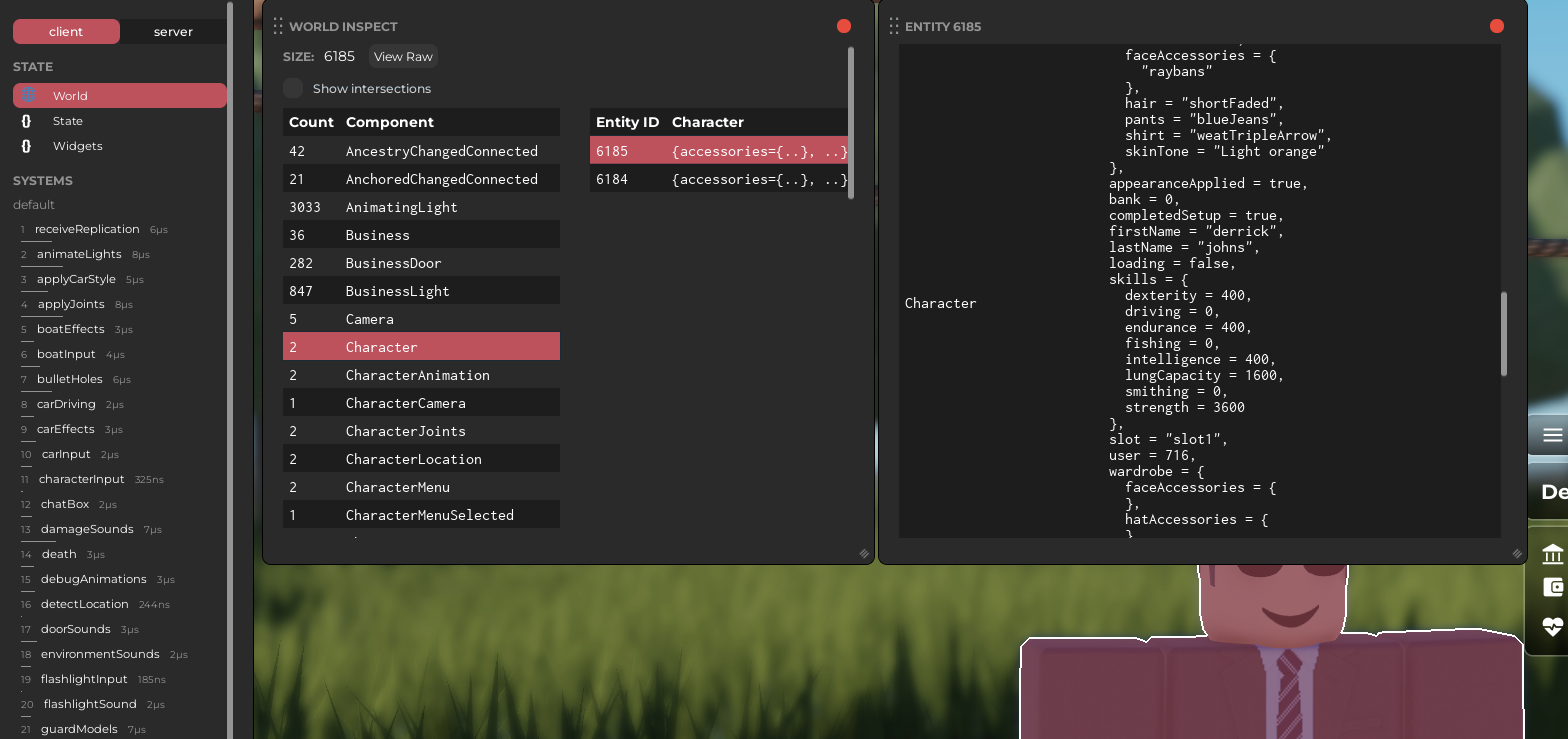Select World in the State list
1568x739 pixels.
click(120, 96)
